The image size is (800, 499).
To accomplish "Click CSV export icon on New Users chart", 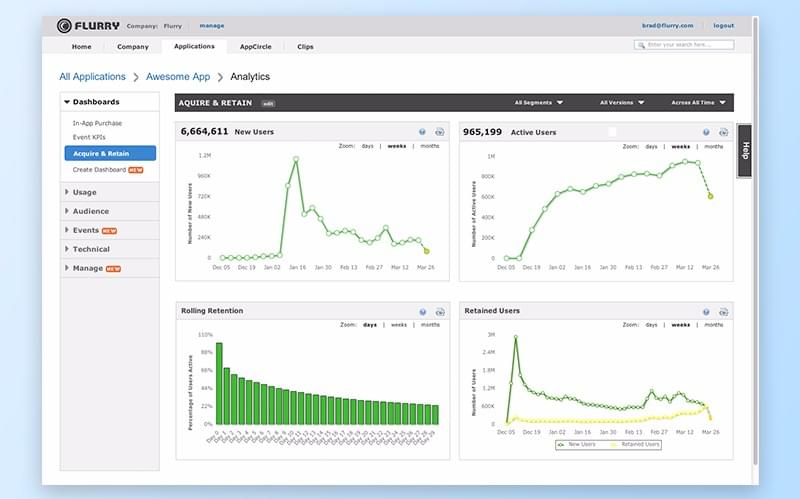I will click(439, 132).
